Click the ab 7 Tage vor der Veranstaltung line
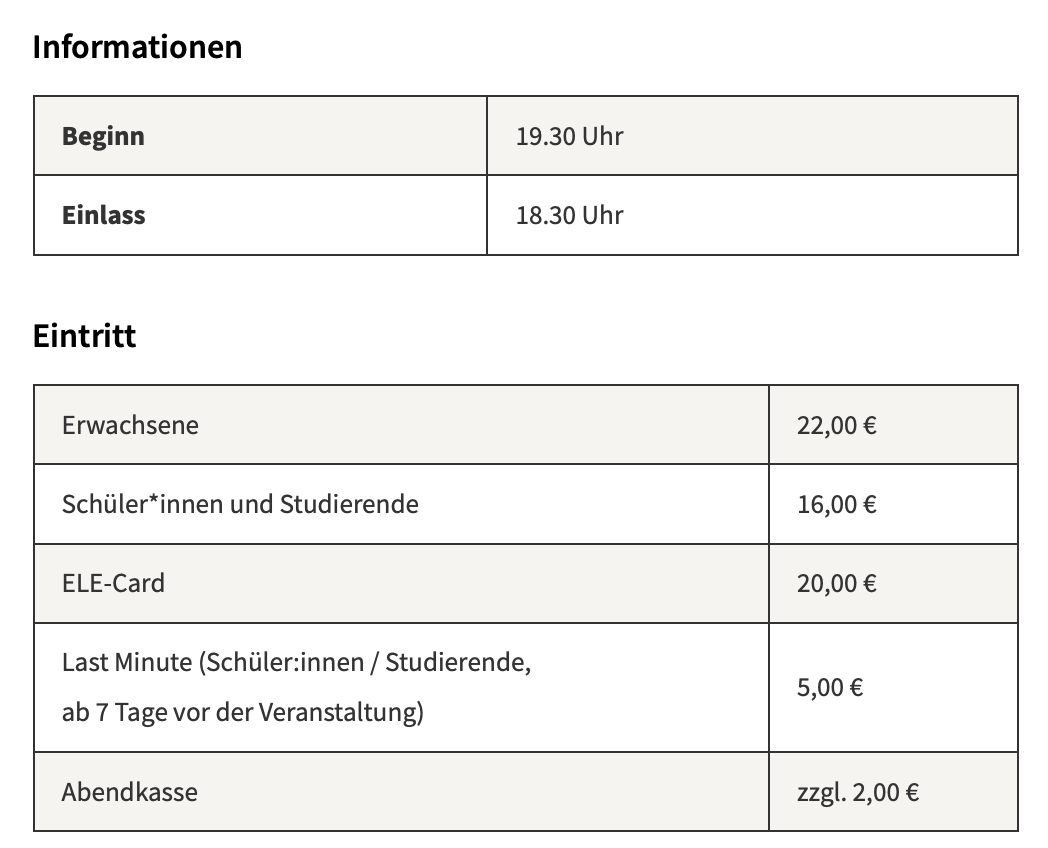Image resolution: width=1048 pixels, height=848 pixels. click(x=243, y=712)
